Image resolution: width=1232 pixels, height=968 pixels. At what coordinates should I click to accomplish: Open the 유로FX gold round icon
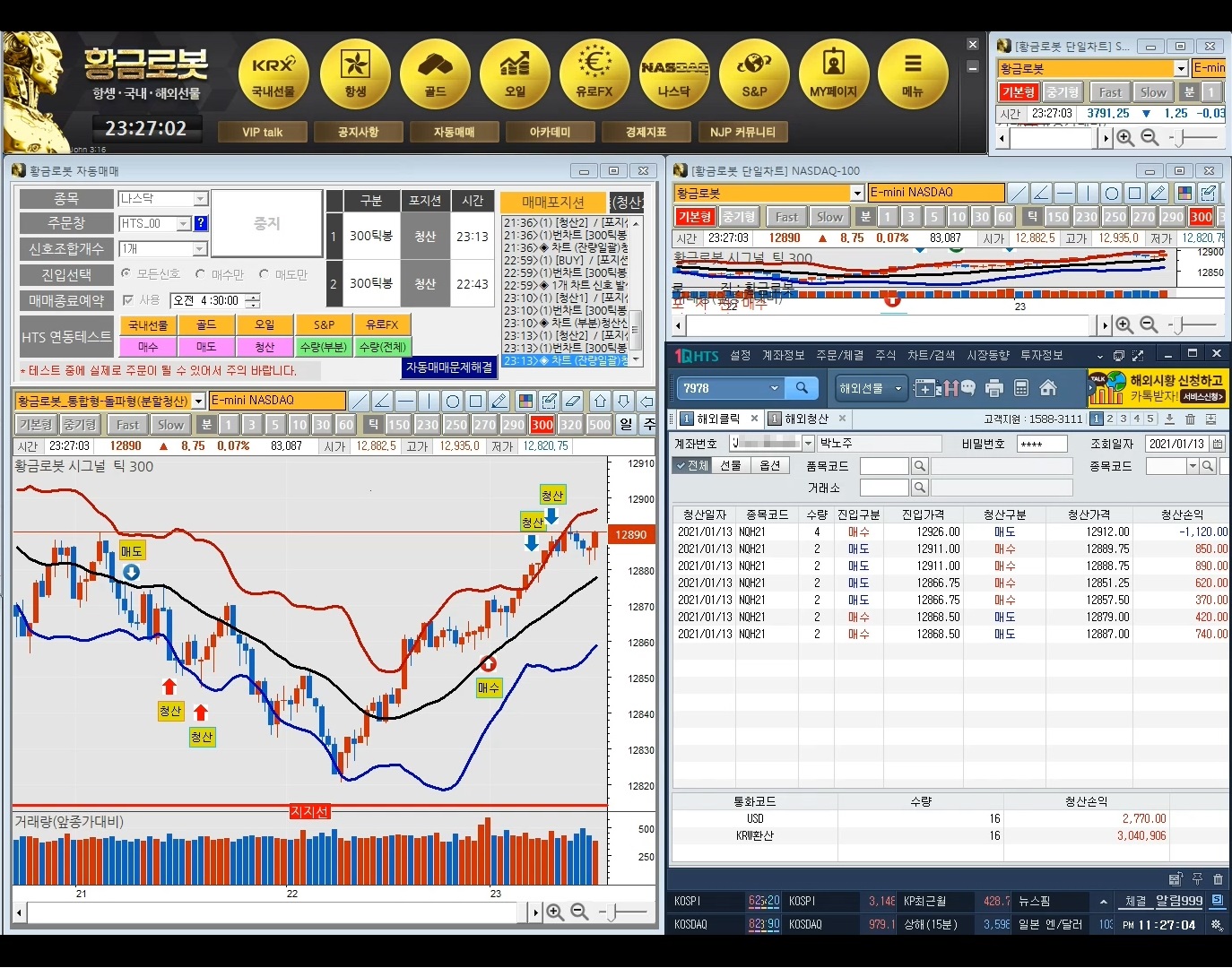tap(594, 74)
